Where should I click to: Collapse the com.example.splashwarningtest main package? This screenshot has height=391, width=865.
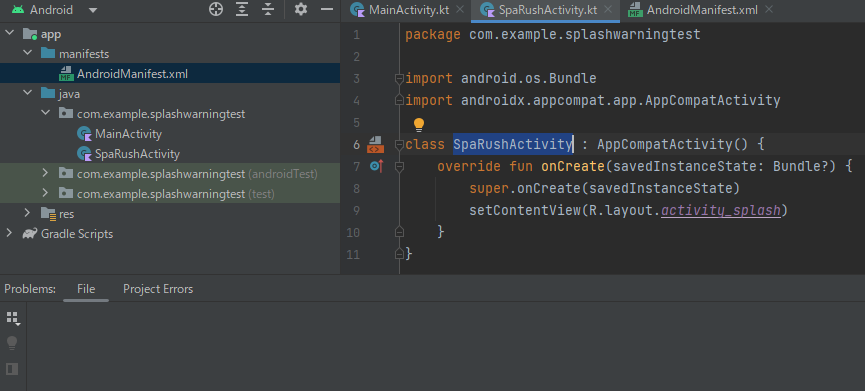[x=45, y=113]
